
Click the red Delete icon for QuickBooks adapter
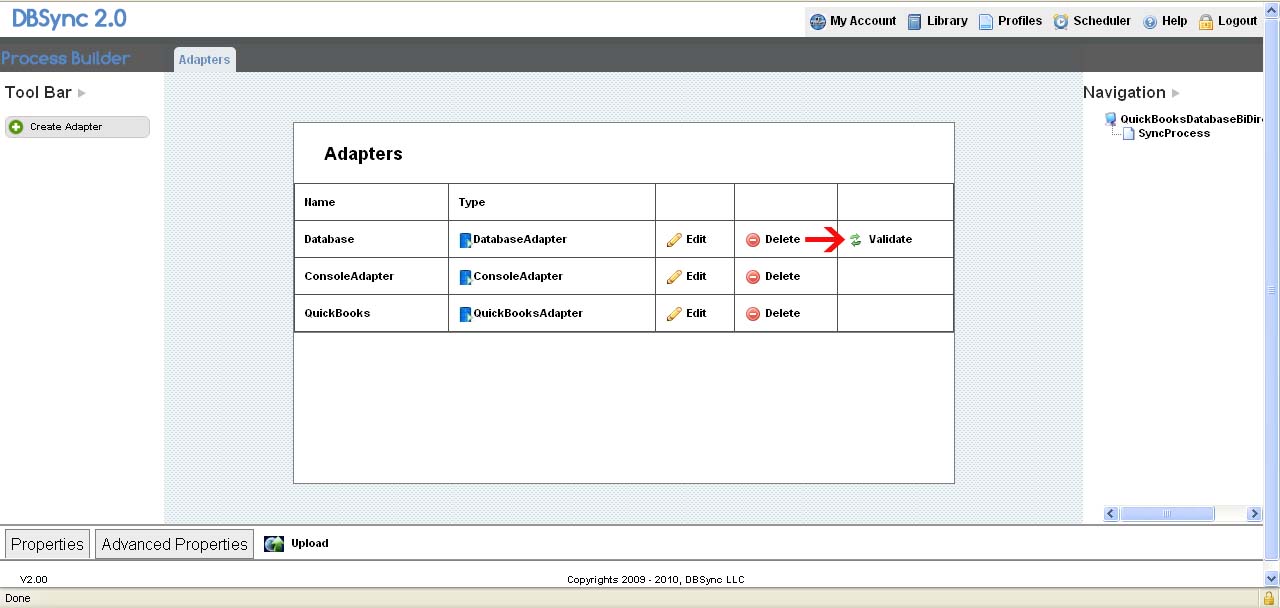tap(753, 314)
